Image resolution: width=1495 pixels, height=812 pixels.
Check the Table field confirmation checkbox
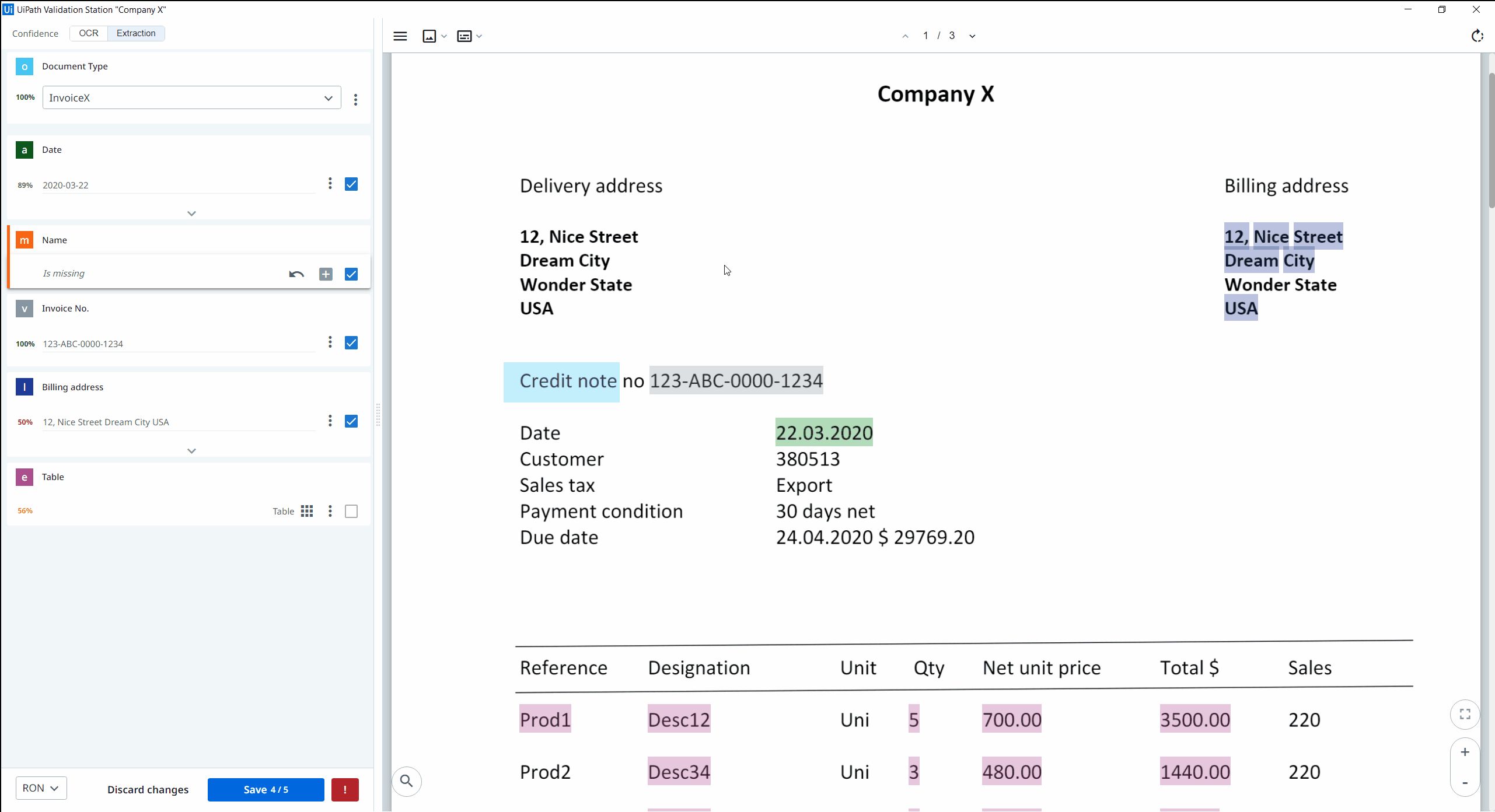click(351, 512)
